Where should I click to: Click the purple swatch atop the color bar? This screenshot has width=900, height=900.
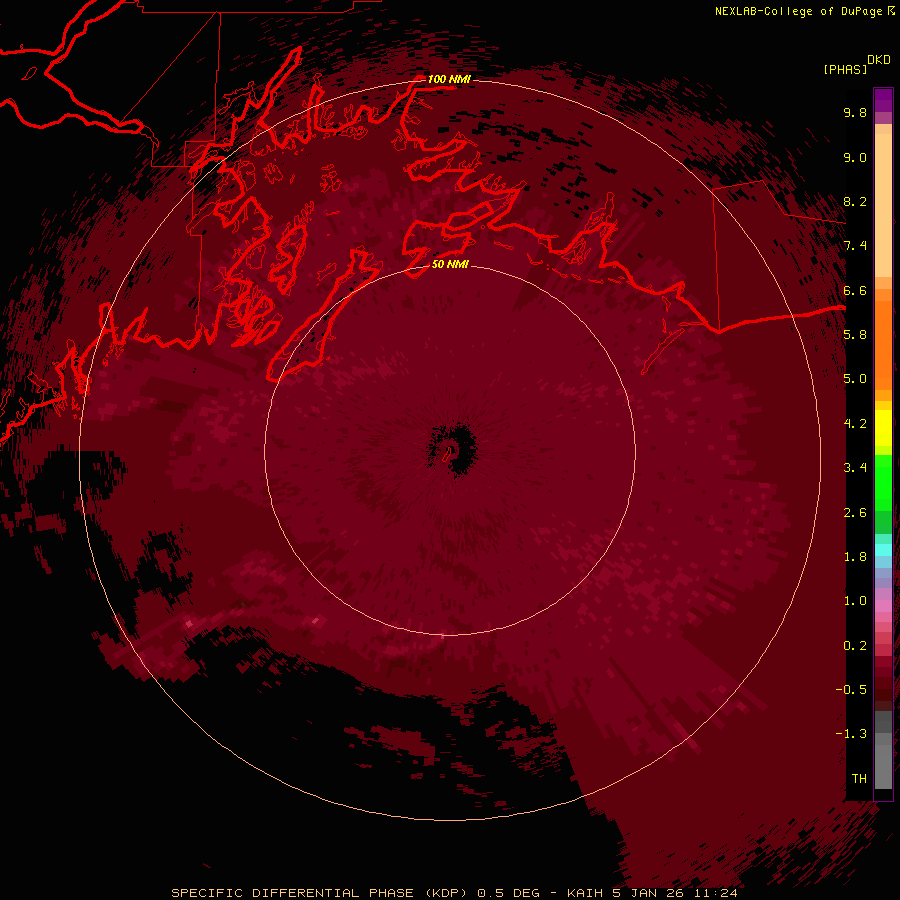883,100
